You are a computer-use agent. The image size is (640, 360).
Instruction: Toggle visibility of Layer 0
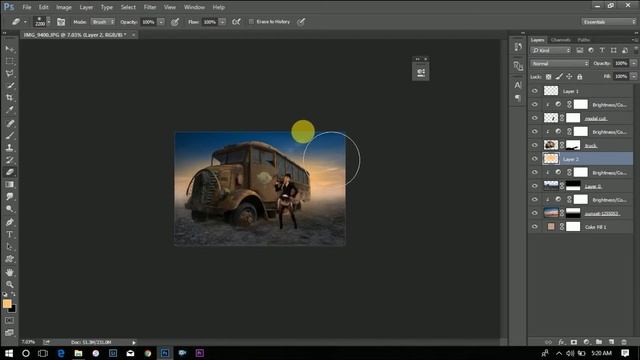pos(535,186)
